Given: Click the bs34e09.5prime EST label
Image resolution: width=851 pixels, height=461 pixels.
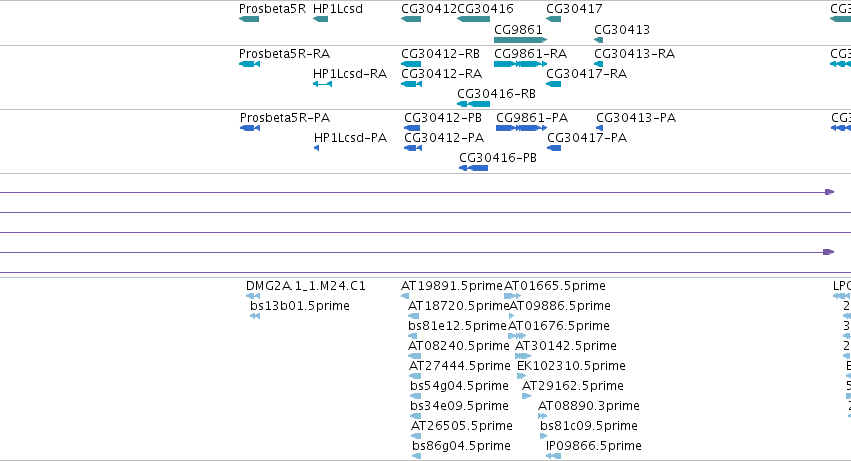Looking at the screenshot, I should pyautogui.click(x=459, y=407).
